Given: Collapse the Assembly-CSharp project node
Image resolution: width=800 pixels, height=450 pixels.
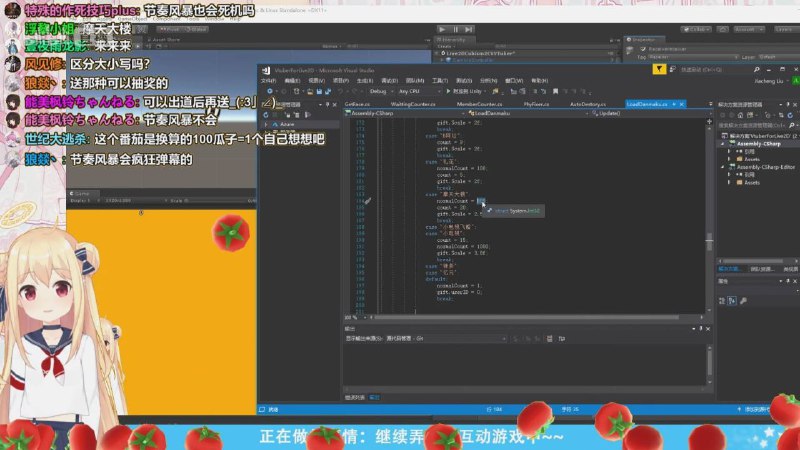Looking at the screenshot, I should click(722, 144).
